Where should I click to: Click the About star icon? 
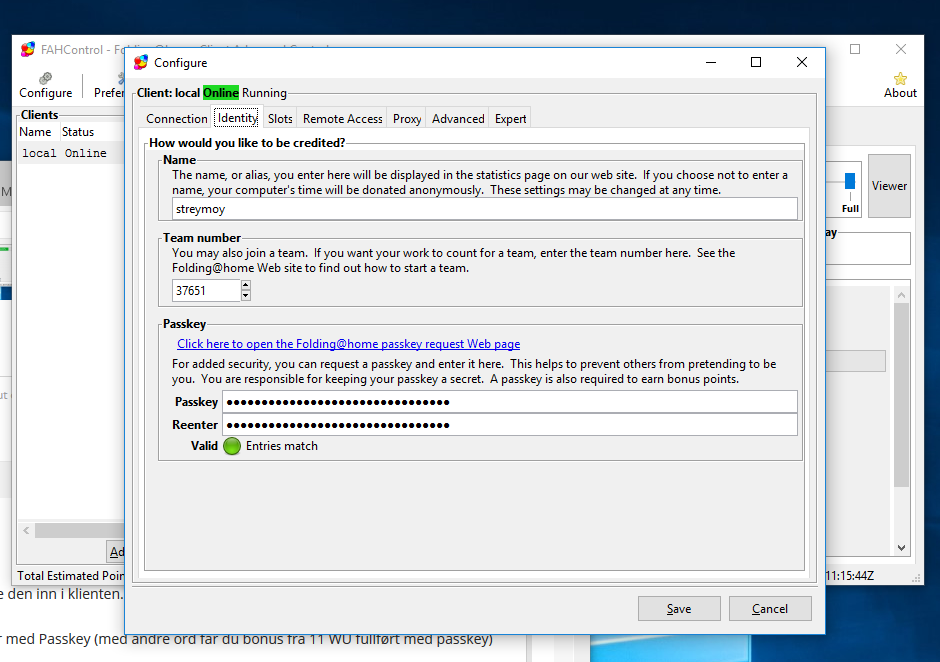click(x=900, y=79)
